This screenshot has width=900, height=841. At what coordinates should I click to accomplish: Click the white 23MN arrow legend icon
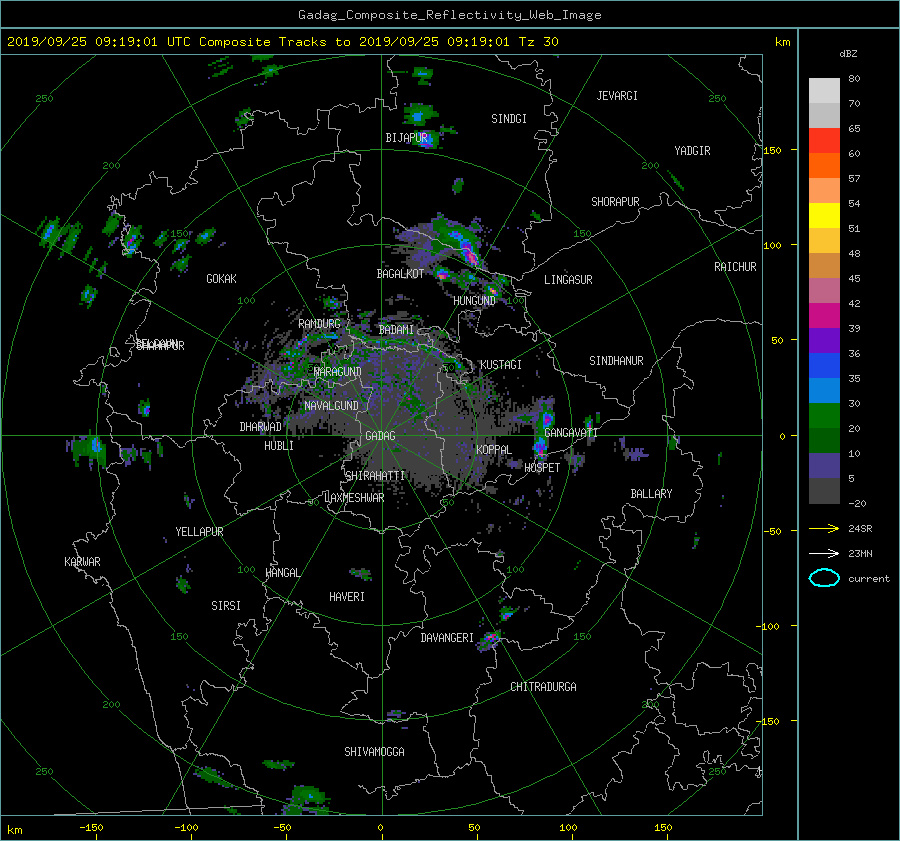click(824, 553)
